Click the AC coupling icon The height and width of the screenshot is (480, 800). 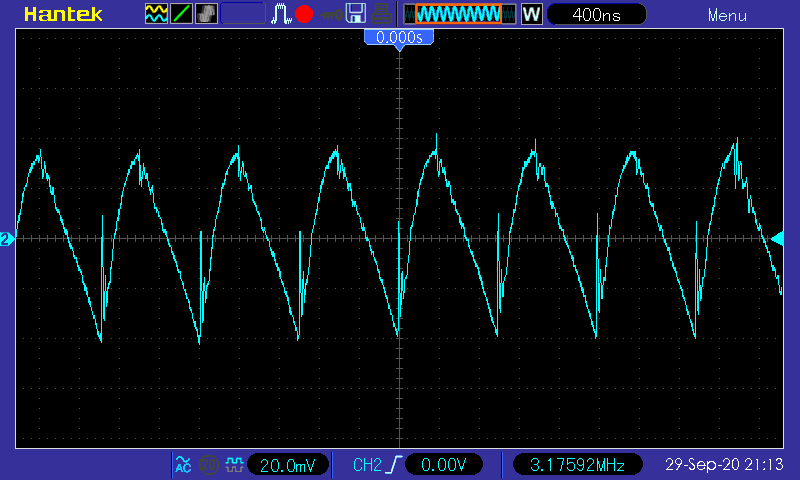(183, 465)
